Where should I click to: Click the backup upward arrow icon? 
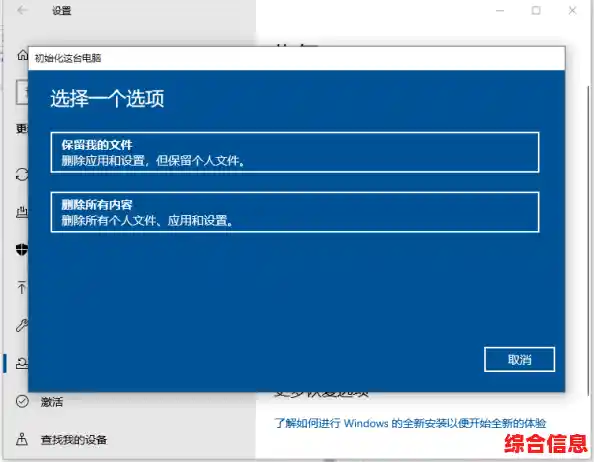coord(22,287)
